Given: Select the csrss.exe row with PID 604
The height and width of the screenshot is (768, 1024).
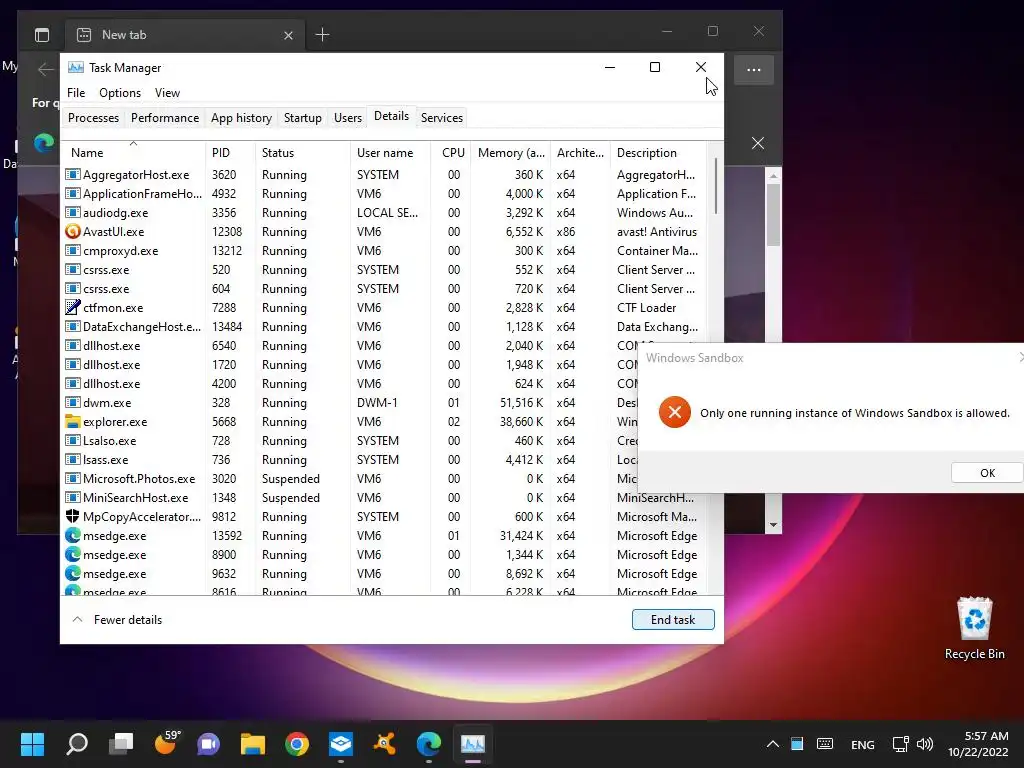Looking at the screenshot, I should click(x=384, y=289).
